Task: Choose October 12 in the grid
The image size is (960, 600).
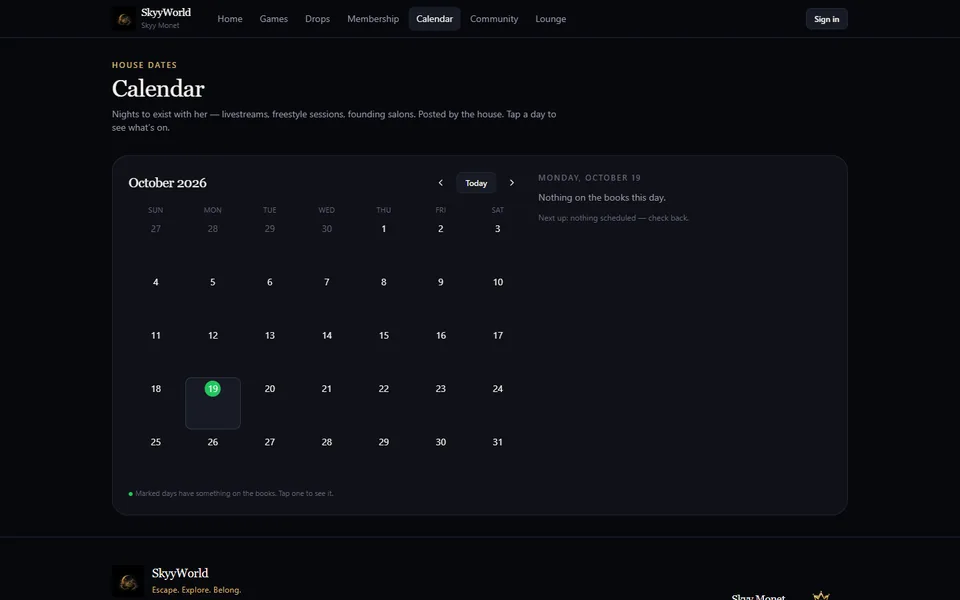Action: point(212,350)
